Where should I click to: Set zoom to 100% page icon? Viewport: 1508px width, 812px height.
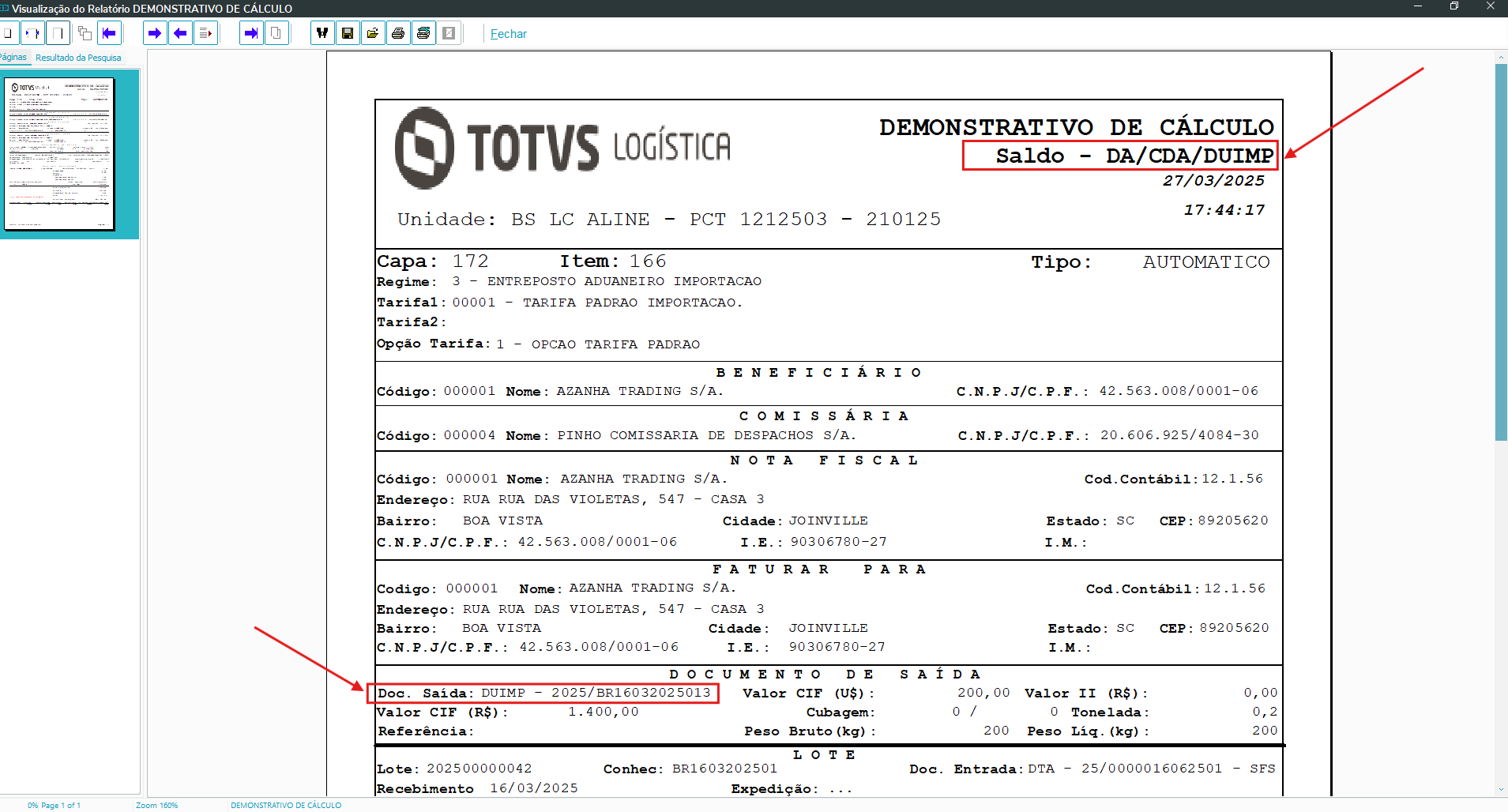pos(58,33)
